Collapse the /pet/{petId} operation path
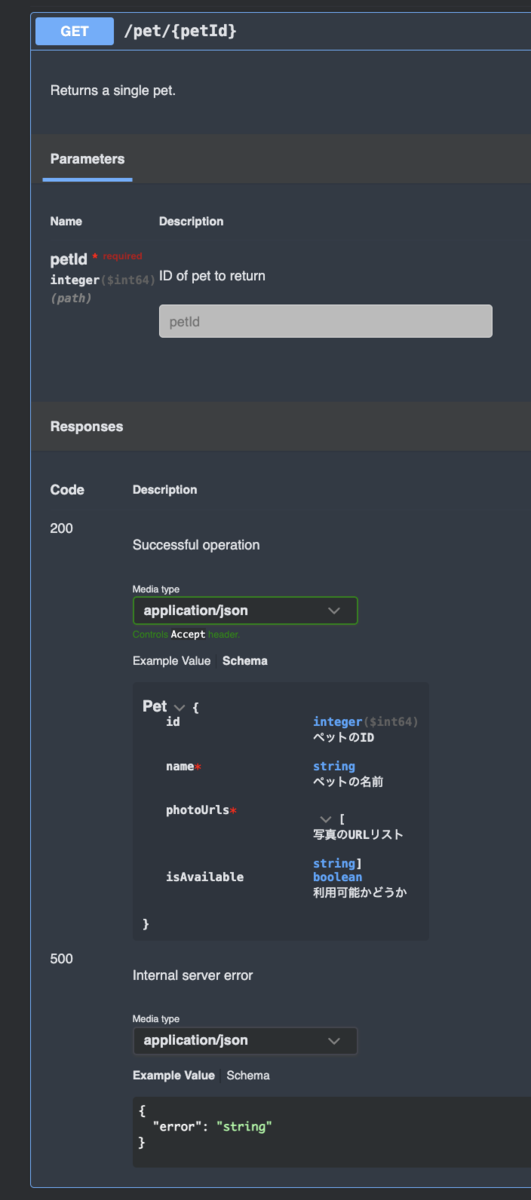This screenshot has height=1200, width=531. point(180,32)
